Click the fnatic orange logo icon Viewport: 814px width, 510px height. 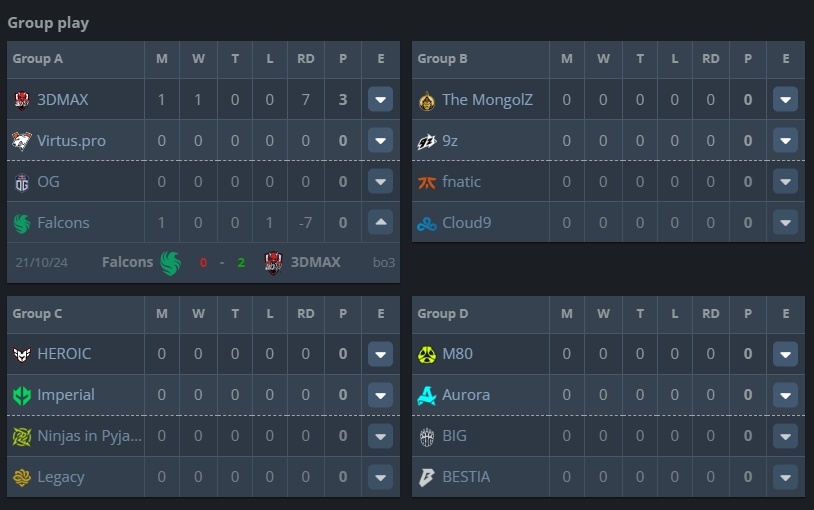[x=427, y=182]
